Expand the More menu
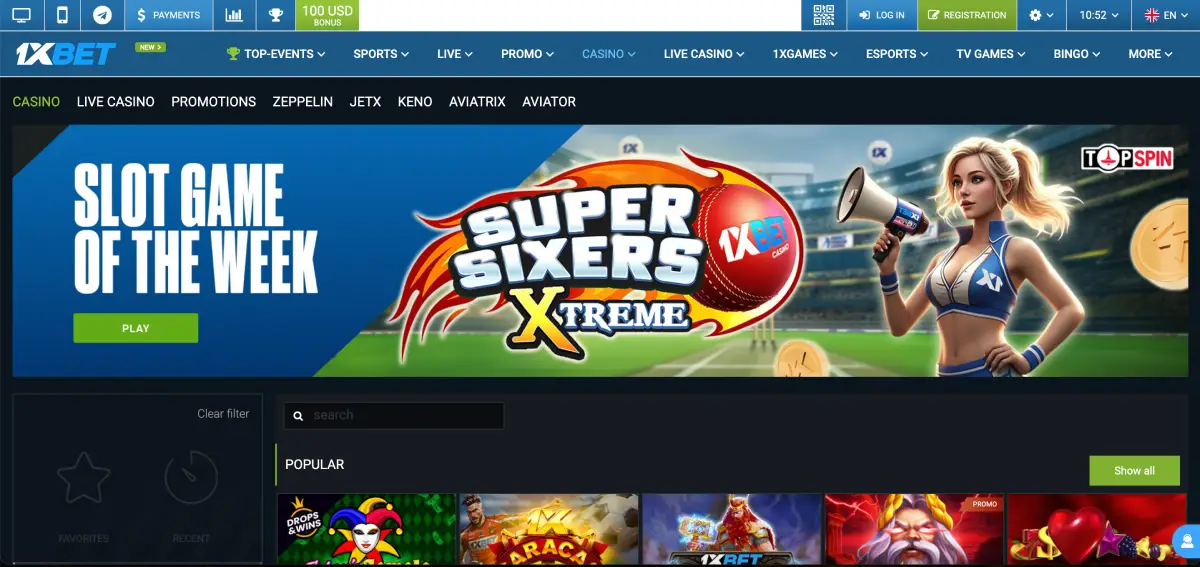 click(x=1151, y=54)
